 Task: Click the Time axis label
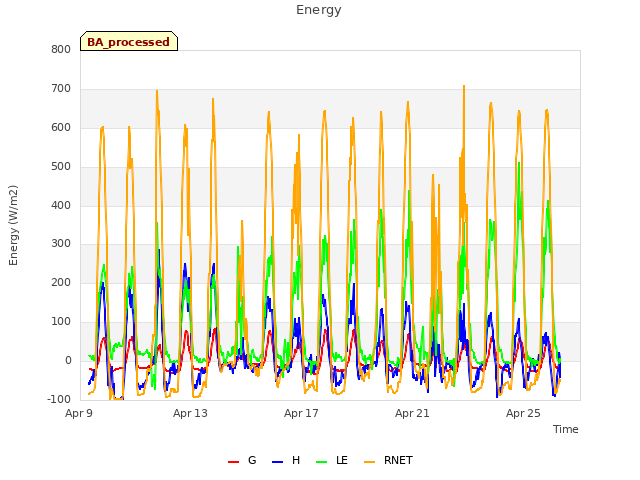tap(566, 429)
